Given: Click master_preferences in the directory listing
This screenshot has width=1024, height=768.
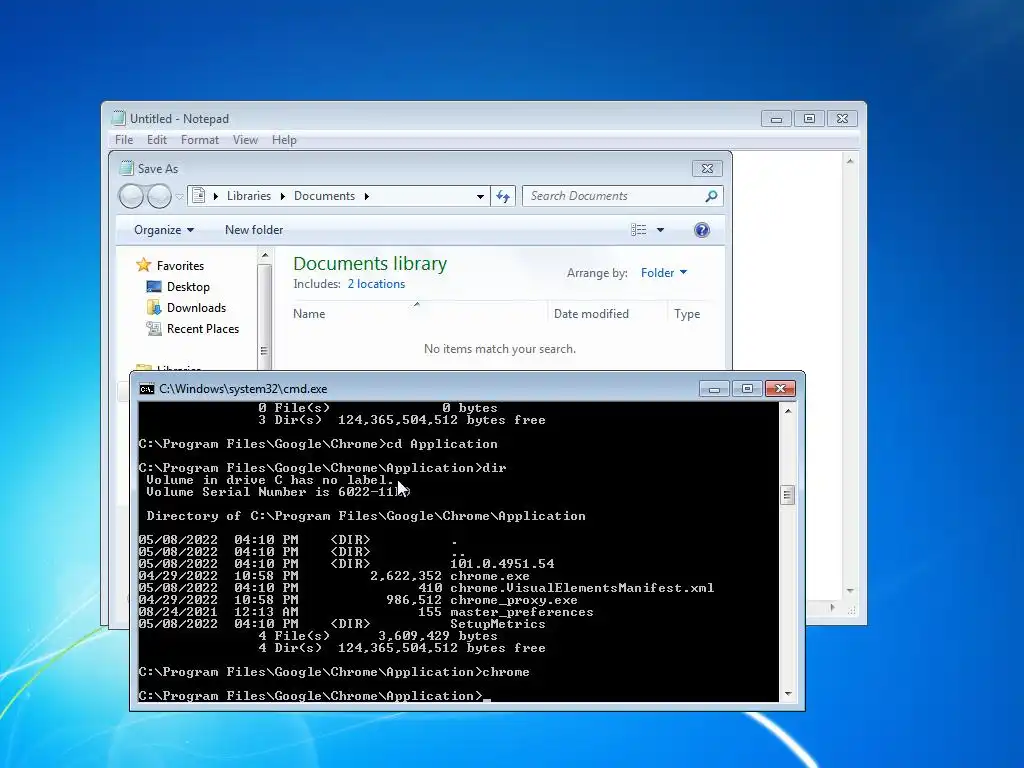Looking at the screenshot, I should coord(522,612).
